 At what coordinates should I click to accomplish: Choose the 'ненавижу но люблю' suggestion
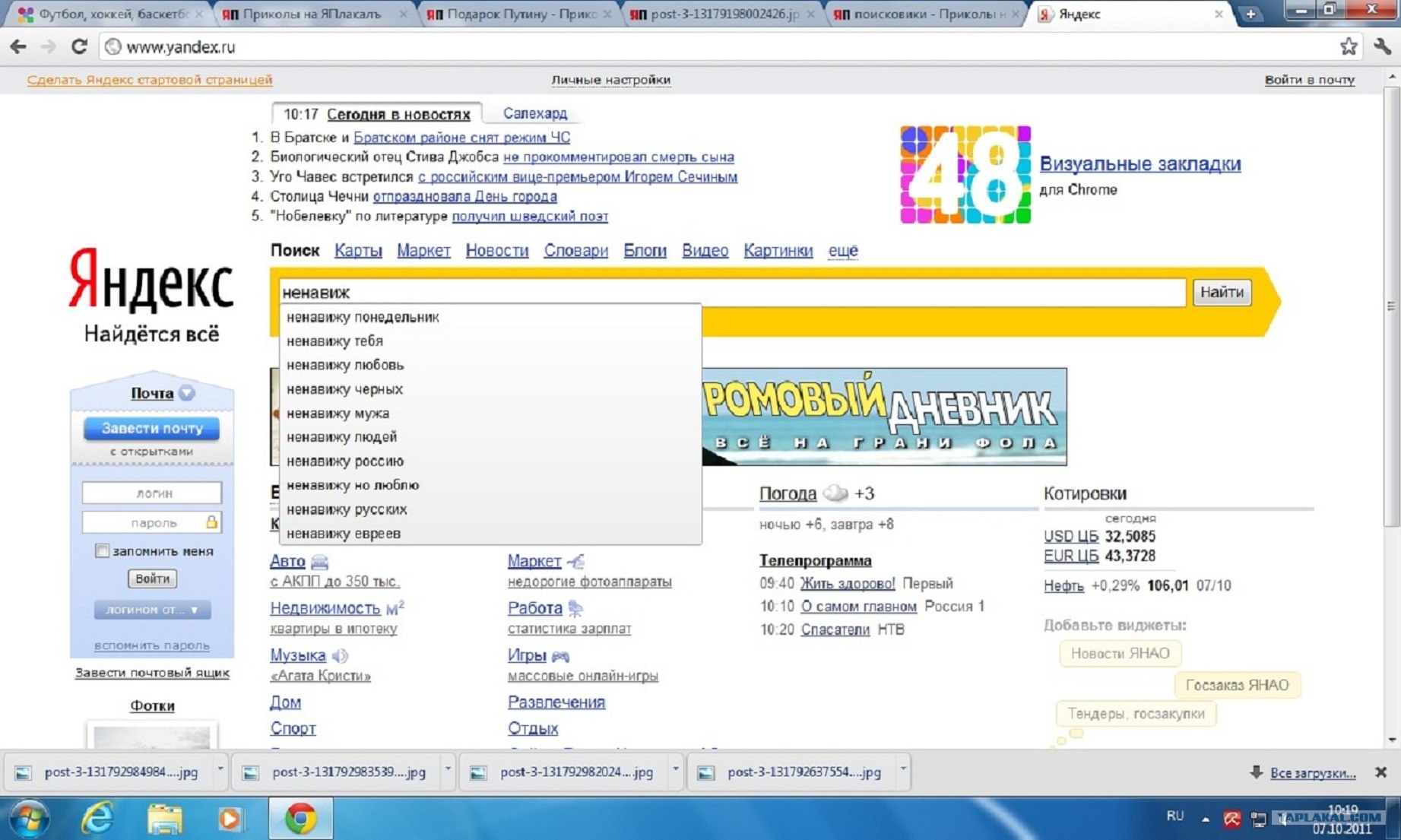point(490,485)
